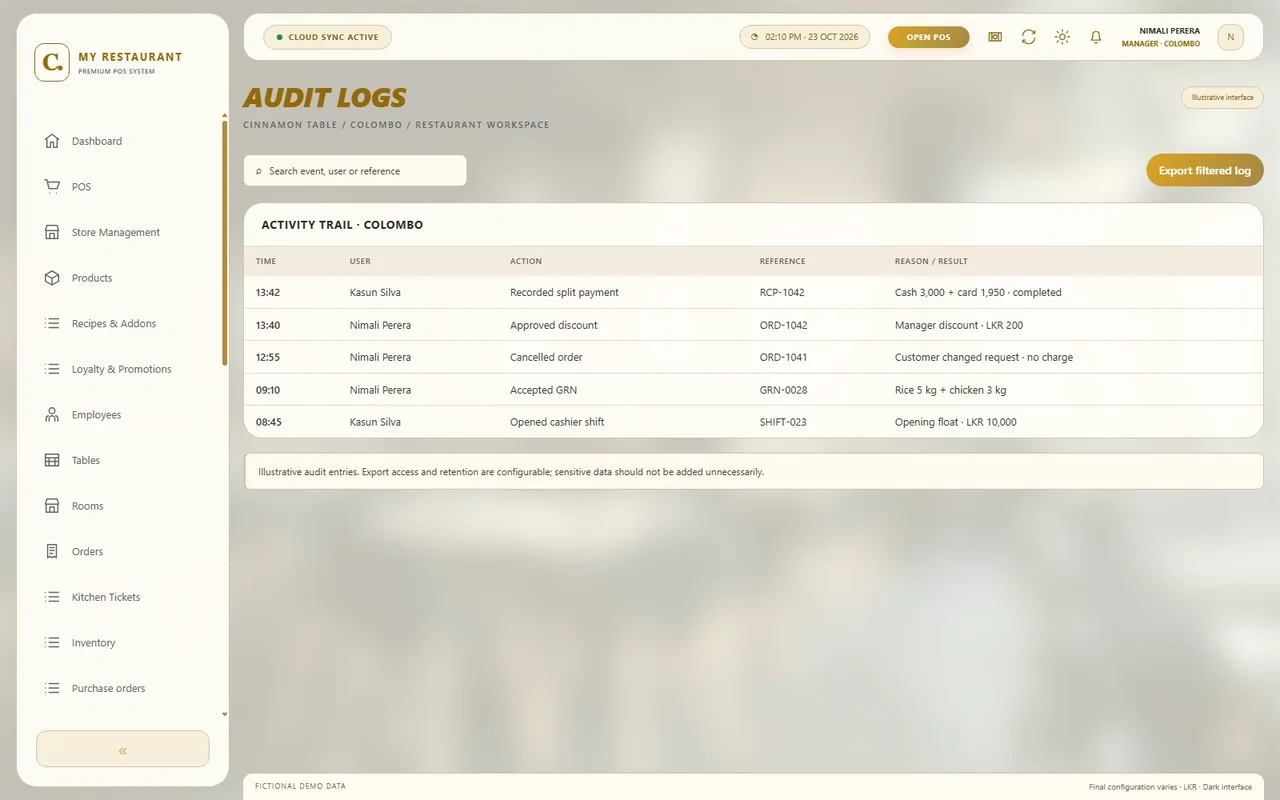The height and width of the screenshot is (800, 1280).
Task: Open the notifications bell icon
Action: (x=1096, y=37)
